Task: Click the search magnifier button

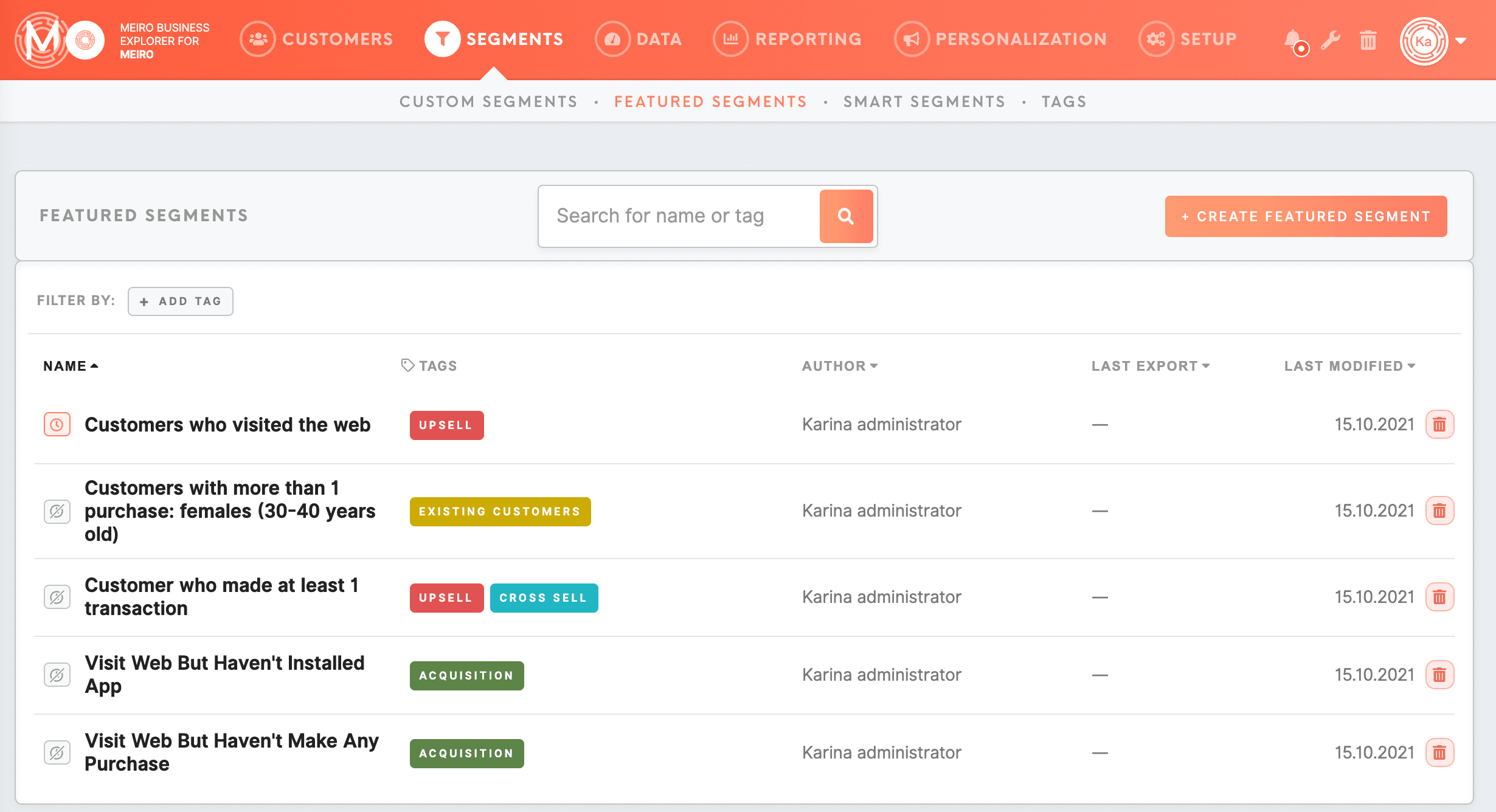Action: click(x=846, y=216)
